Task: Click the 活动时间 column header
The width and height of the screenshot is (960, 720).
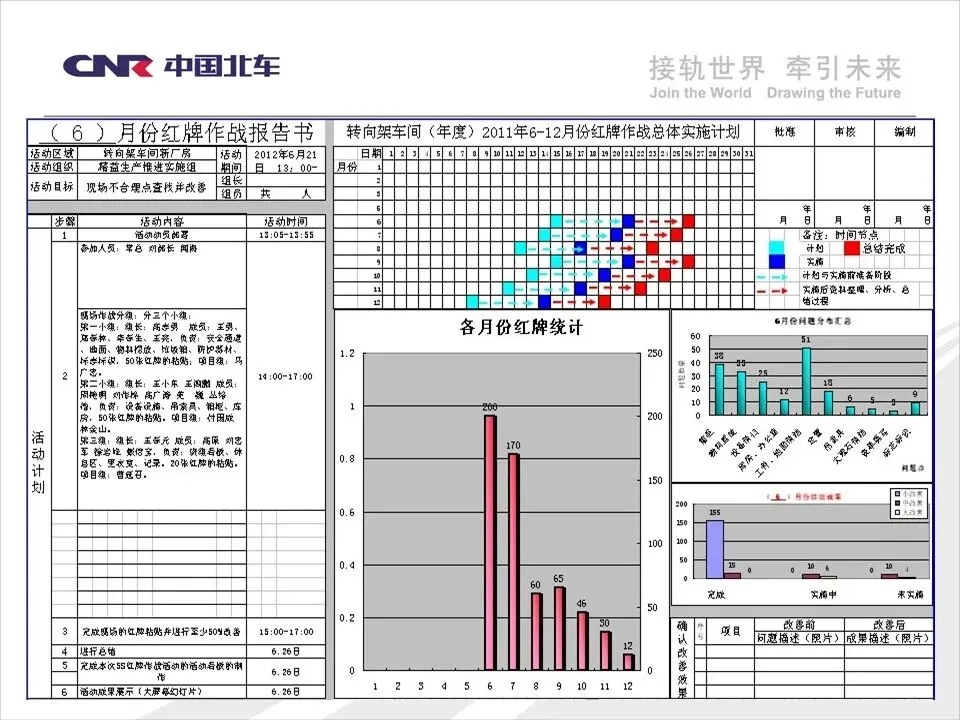Action: point(286,222)
